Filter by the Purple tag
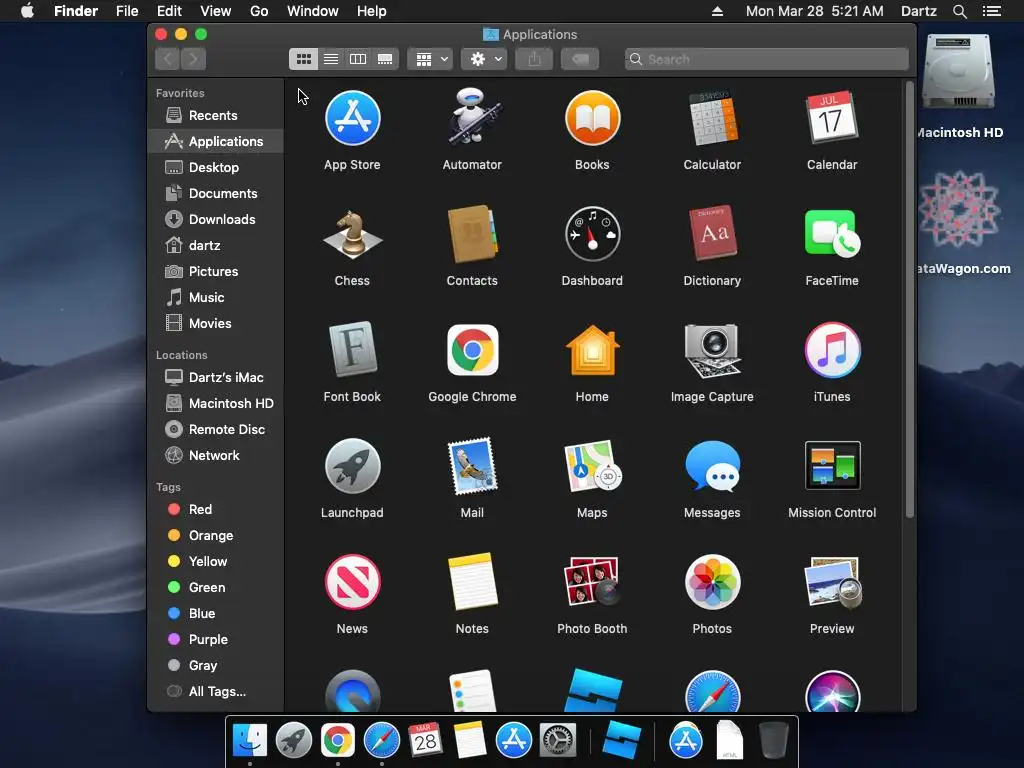The height and width of the screenshot is (768, 1024). pos(216,639)
